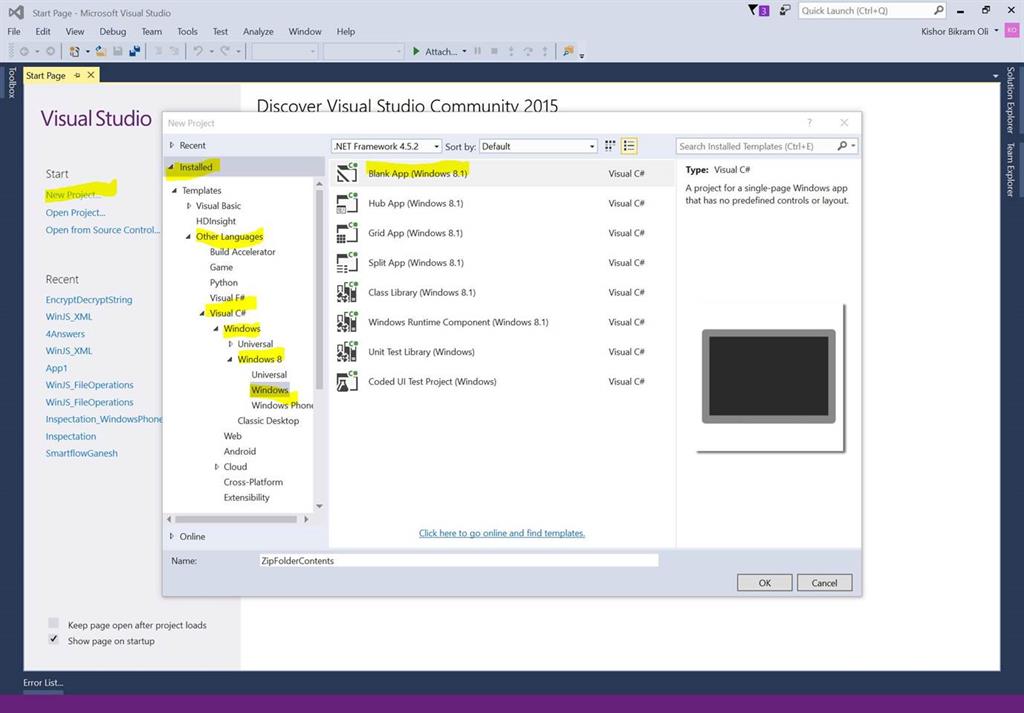Open the File menu
The width and height of the screenshot is (1024, 713).
pyautogui.click(x=14, y=31)
